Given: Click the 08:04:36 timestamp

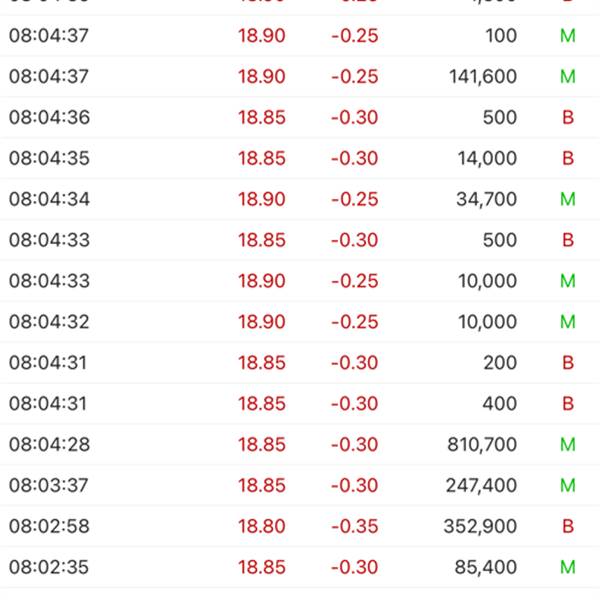Looking at the screenshot, I should [x=49, y=117].
